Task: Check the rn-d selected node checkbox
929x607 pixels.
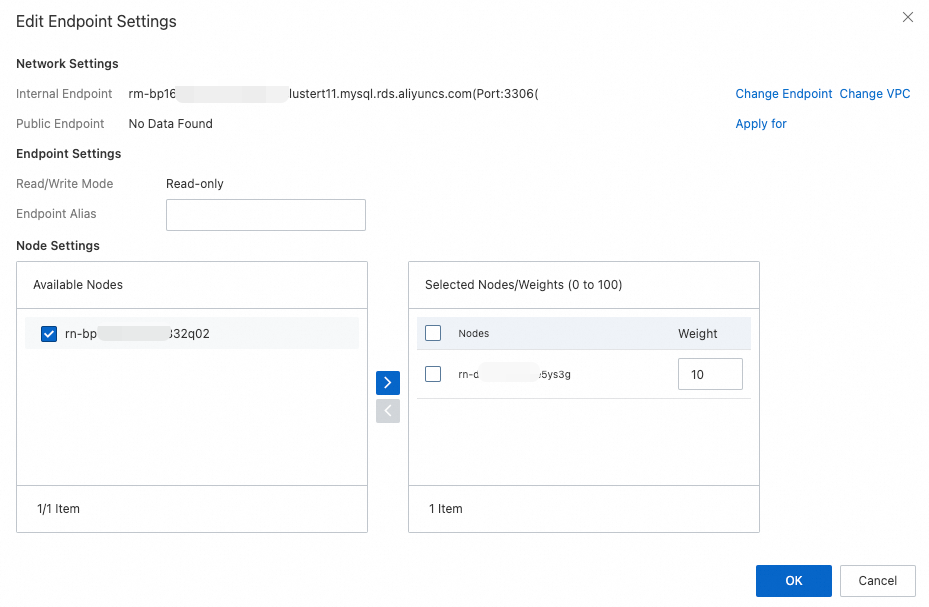Action: click(433, 374)
